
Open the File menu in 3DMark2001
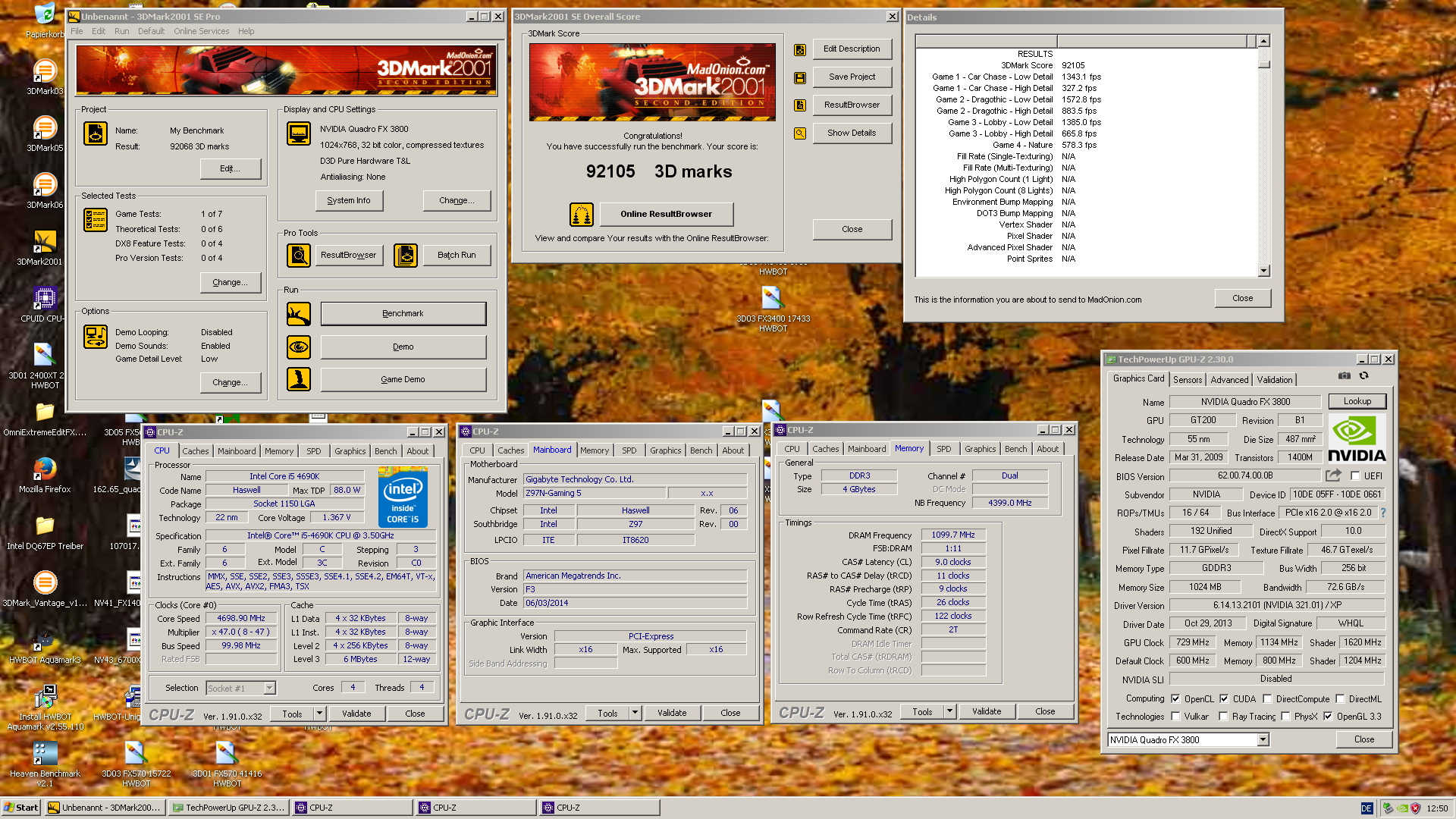77,32
